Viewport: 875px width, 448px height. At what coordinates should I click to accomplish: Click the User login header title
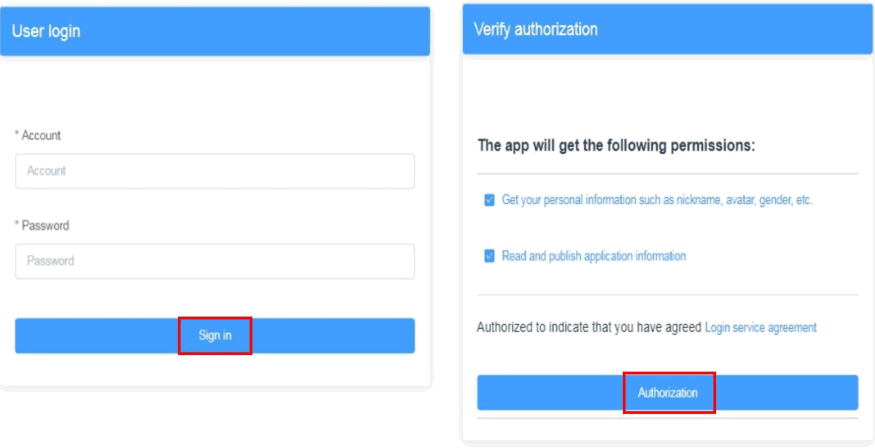tap(46, 31)
